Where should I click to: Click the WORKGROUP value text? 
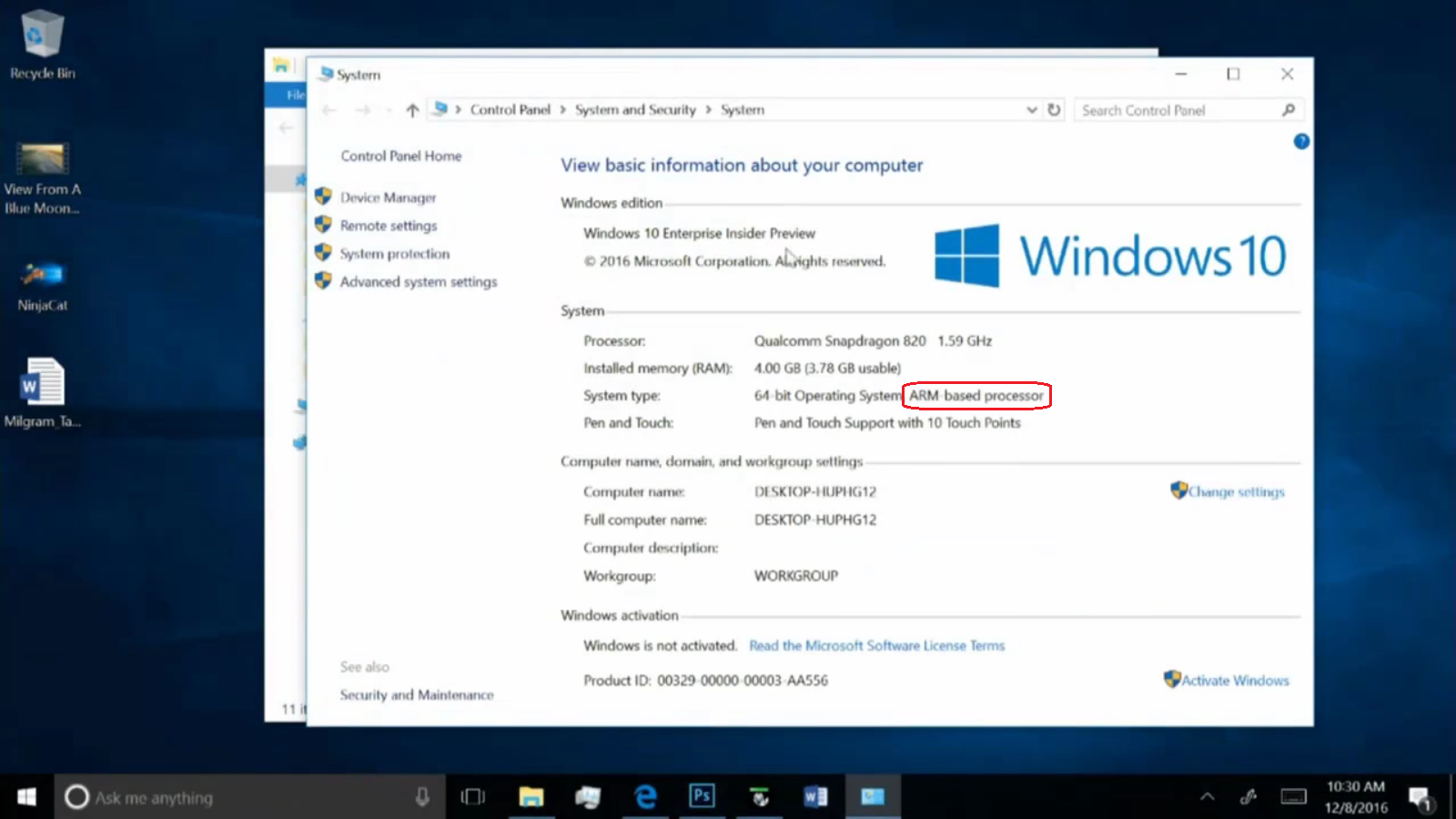(x=796, y=576)
